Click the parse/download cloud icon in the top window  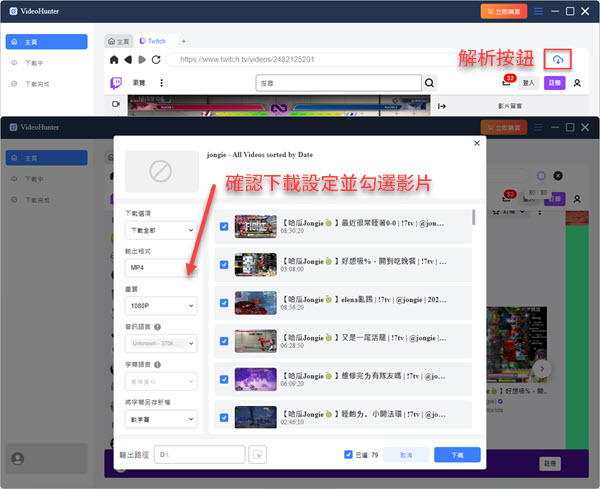(558, 60)
